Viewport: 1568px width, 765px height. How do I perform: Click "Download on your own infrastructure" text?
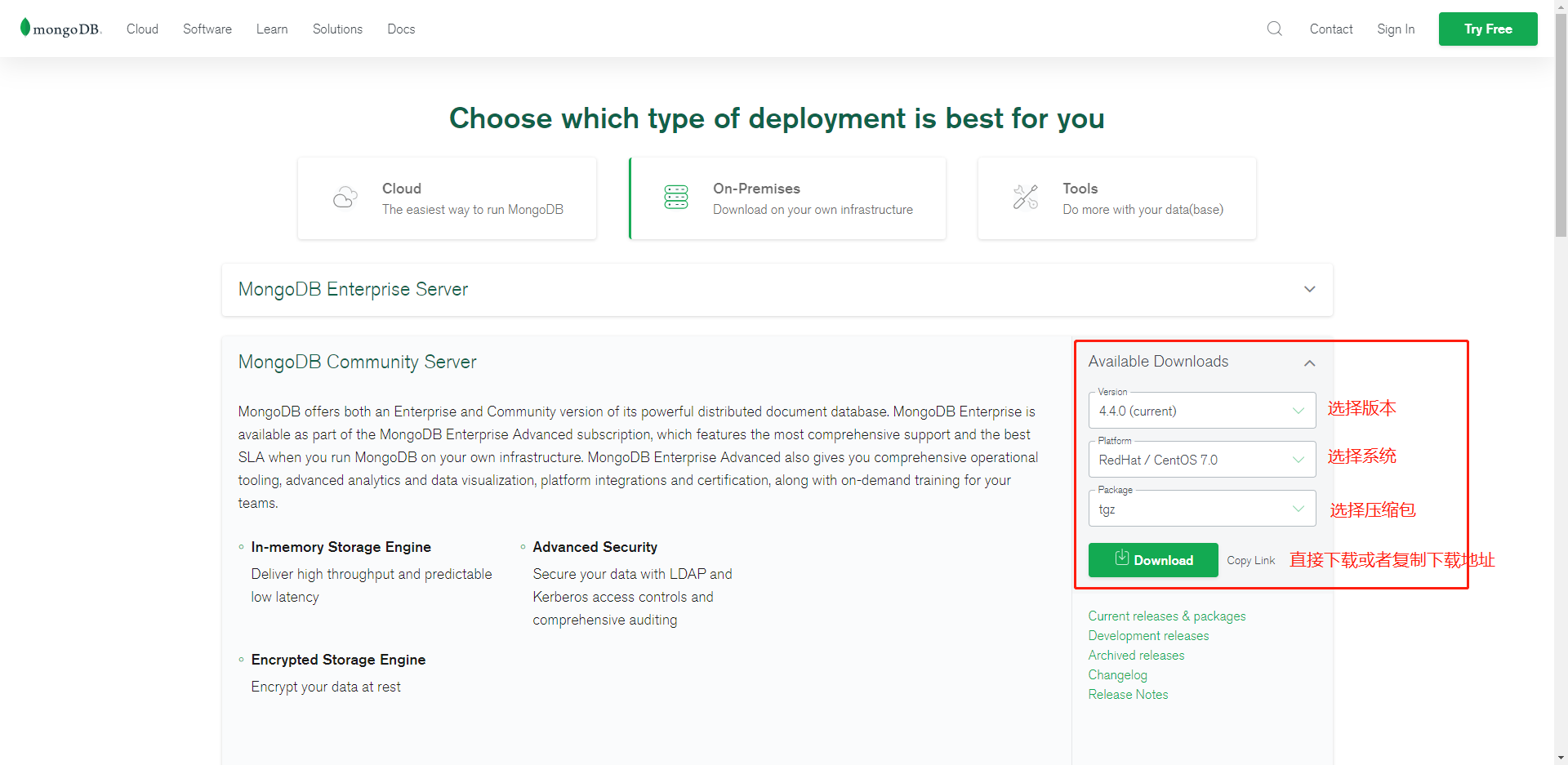coord(813,210)
